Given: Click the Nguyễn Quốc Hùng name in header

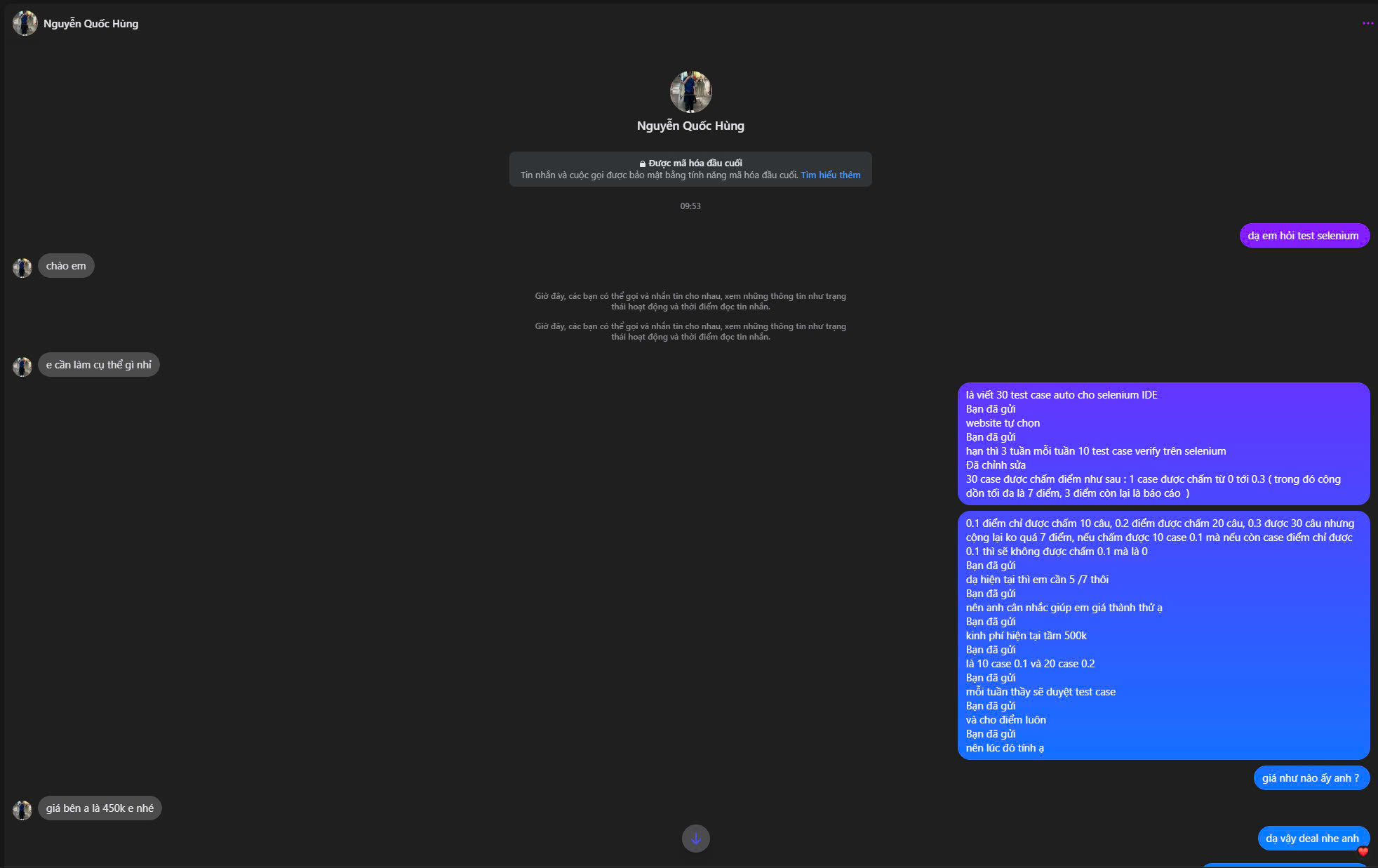Looking at the screenshot, I should coord(91,24).
